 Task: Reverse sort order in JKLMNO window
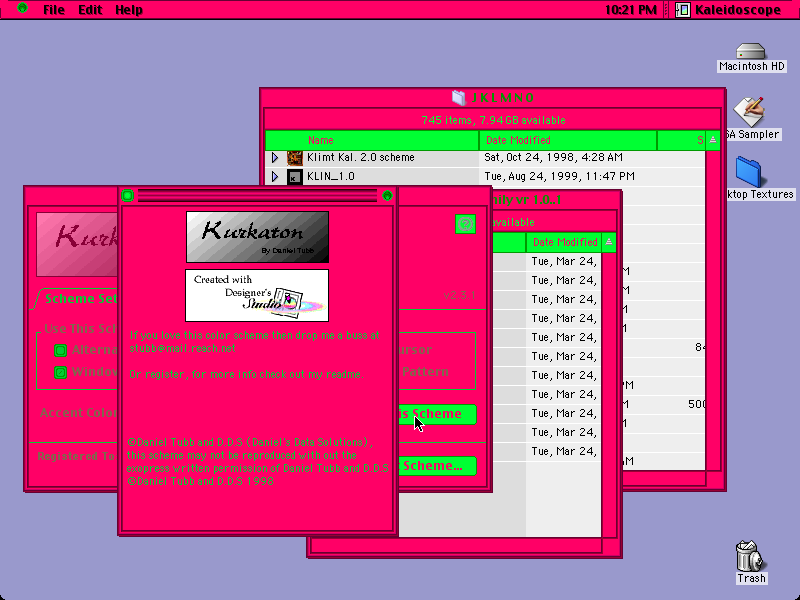(713, 140)
